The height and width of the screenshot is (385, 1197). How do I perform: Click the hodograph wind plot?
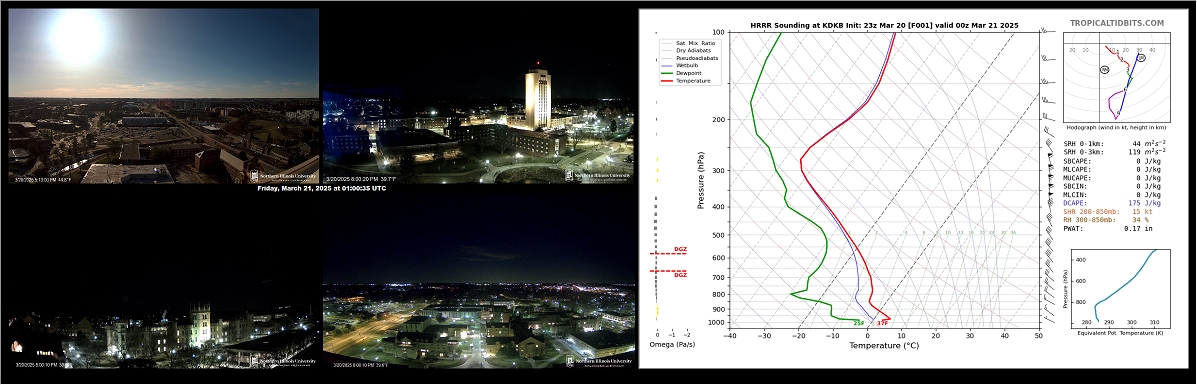tap(1116, 76)
